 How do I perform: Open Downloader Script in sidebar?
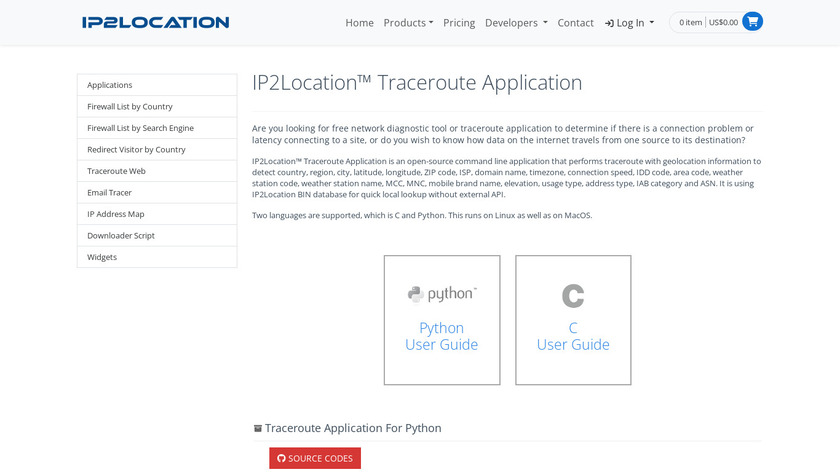tap(157, 235)
